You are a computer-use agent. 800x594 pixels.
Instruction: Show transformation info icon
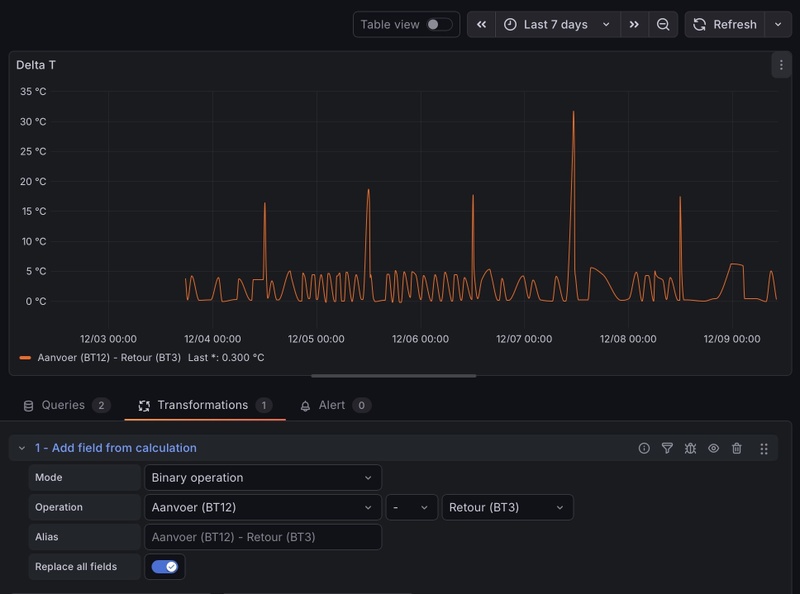click(x=644, y=449)
